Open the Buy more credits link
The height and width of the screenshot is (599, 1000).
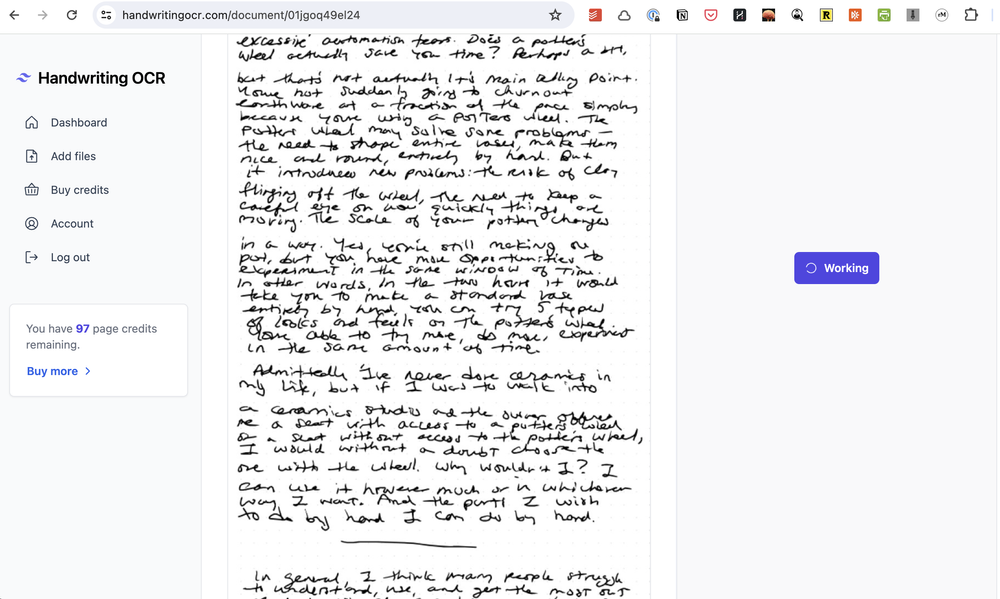[52, 370]
